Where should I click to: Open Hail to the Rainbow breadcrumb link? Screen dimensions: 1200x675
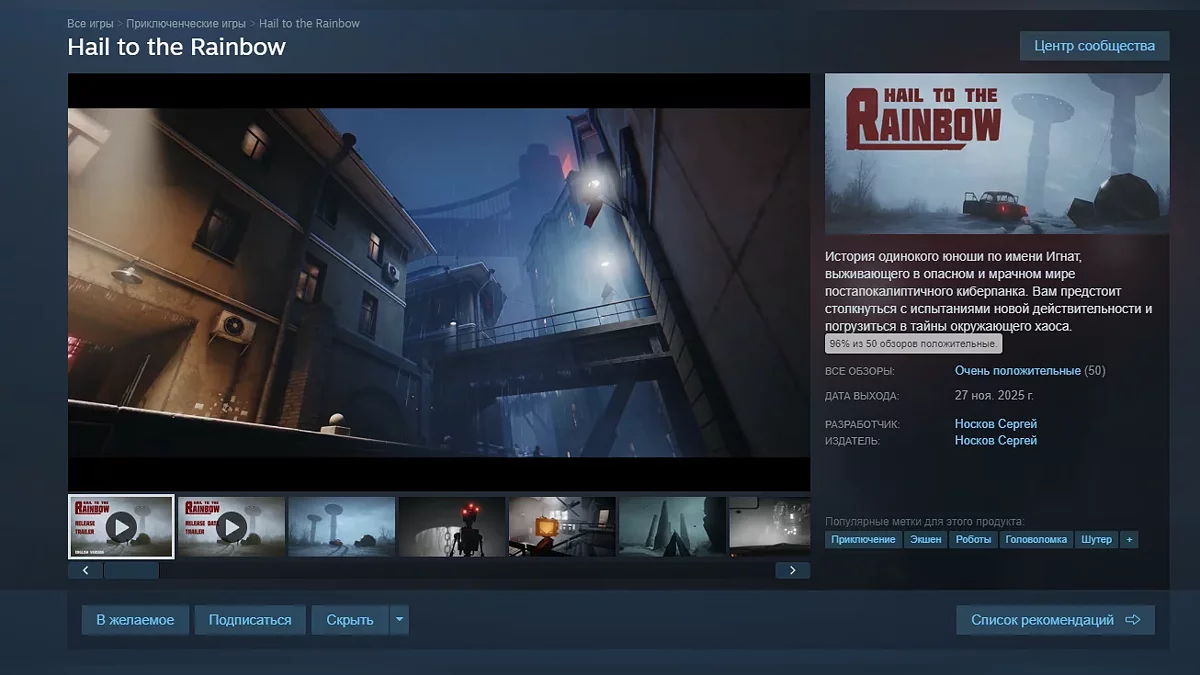(x=309, y=23)
